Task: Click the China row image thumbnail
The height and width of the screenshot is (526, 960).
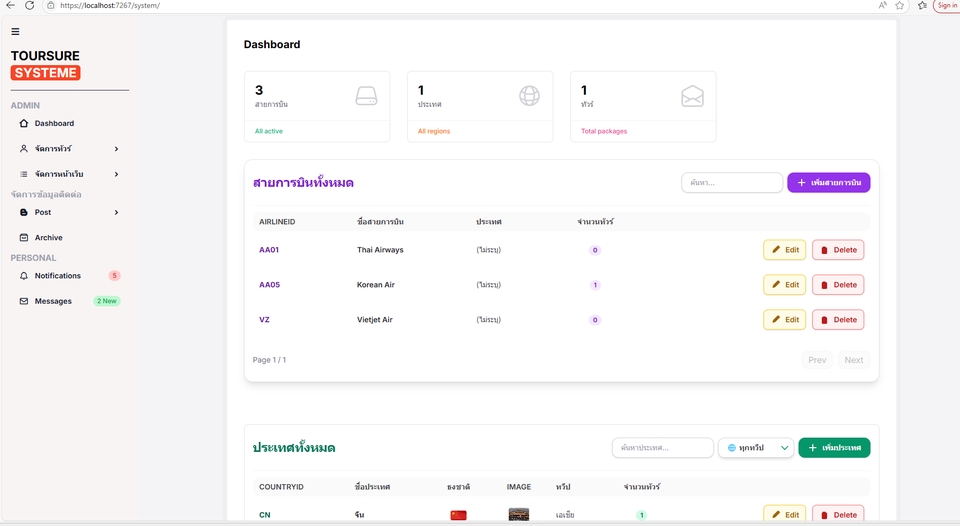Action: tap(518, 515)
